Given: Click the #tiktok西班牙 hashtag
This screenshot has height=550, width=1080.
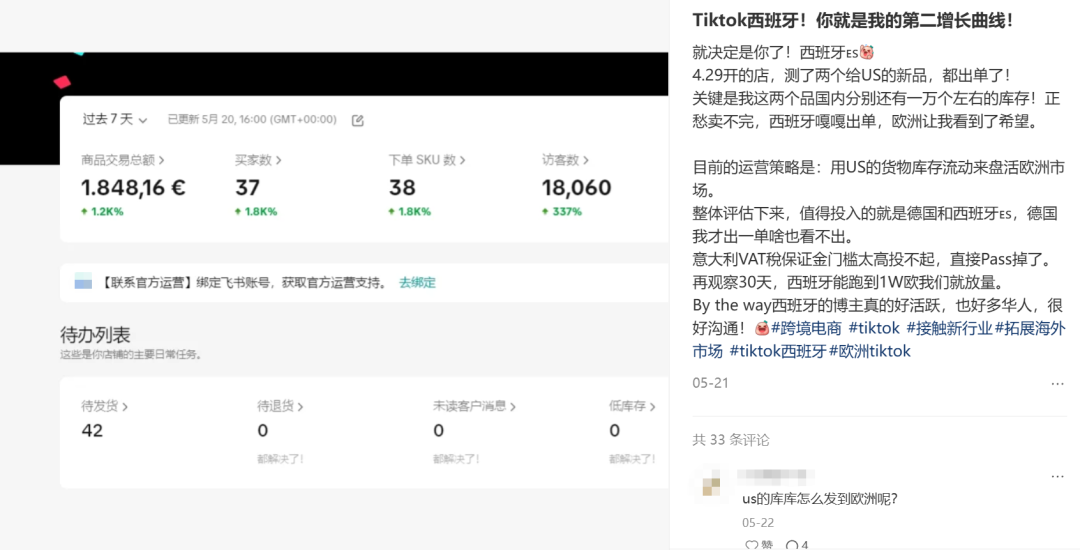Looking at the screenshot, I should pyautogui.click(x=778, y=351).
